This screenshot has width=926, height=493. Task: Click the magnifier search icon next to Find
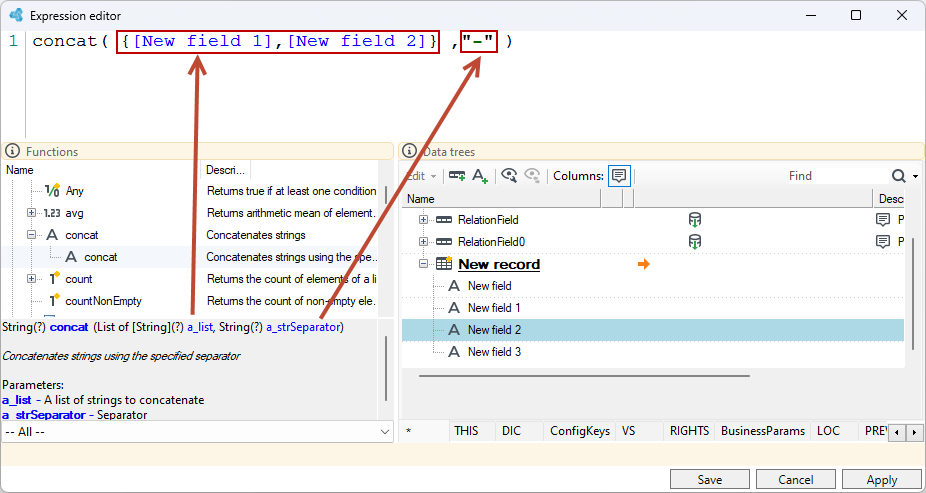tap(898, 176)
